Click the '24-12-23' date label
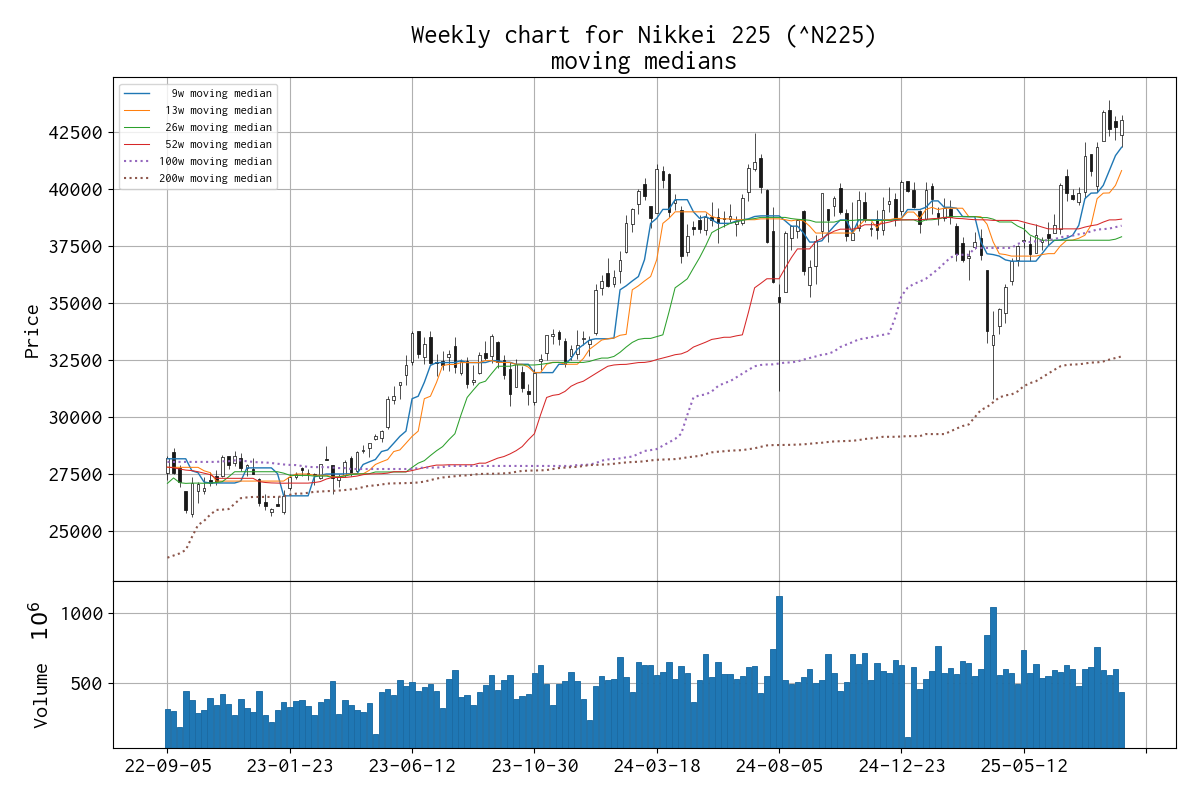This screenshot has height=800, width=1200. coord(901,767)
